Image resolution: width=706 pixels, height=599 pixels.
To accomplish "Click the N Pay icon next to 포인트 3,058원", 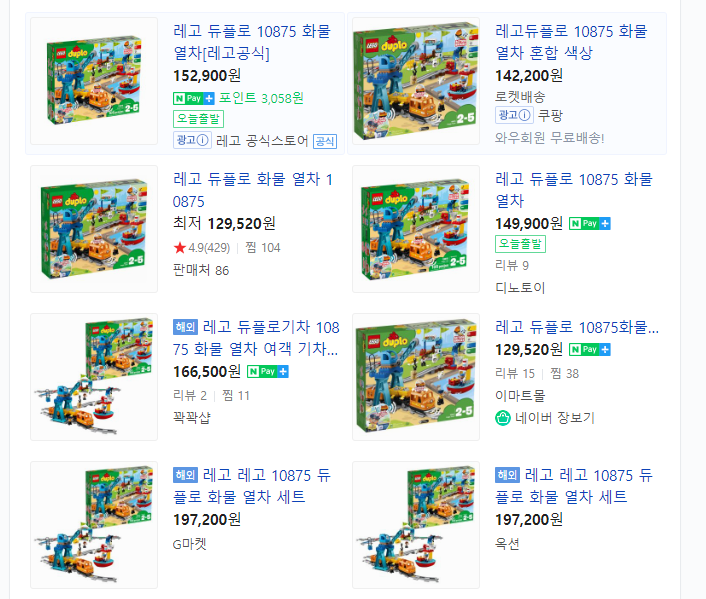I will (194, 98).
